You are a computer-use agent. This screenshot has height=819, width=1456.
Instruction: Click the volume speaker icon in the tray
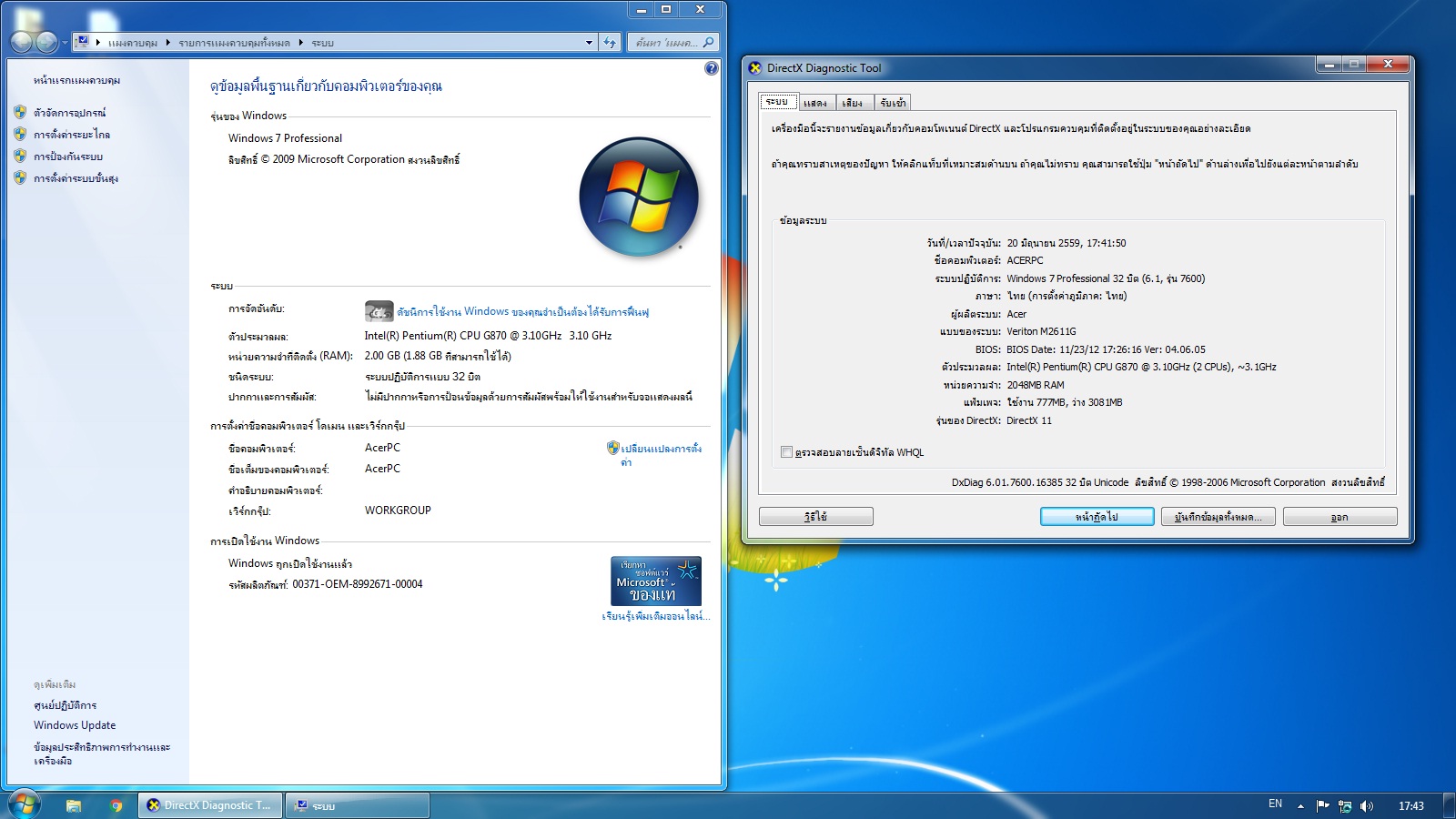pyautogui.click(x=1366, y=806)
